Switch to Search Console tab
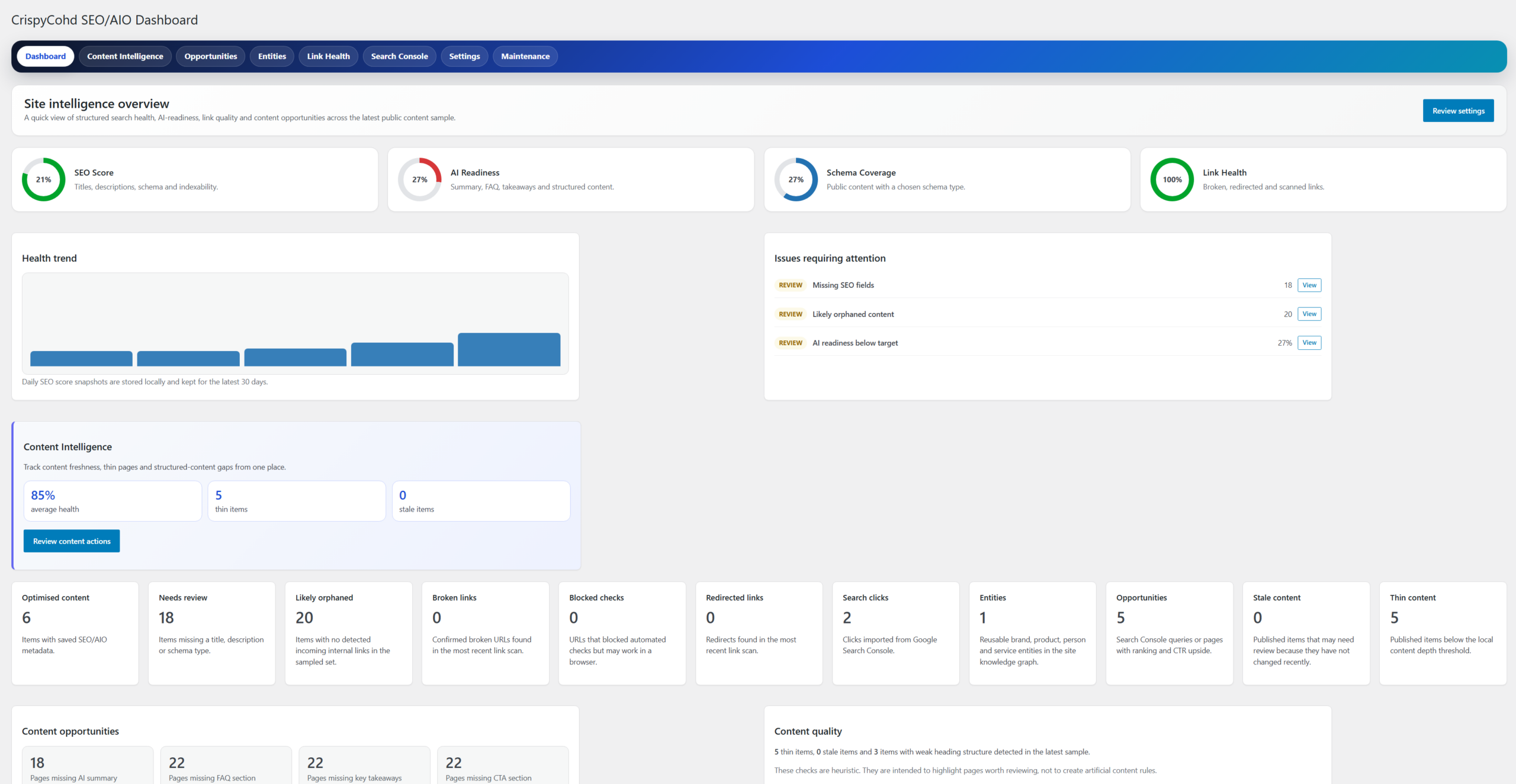This screenshot has width=1516, height=784. [x=399, y=56]
